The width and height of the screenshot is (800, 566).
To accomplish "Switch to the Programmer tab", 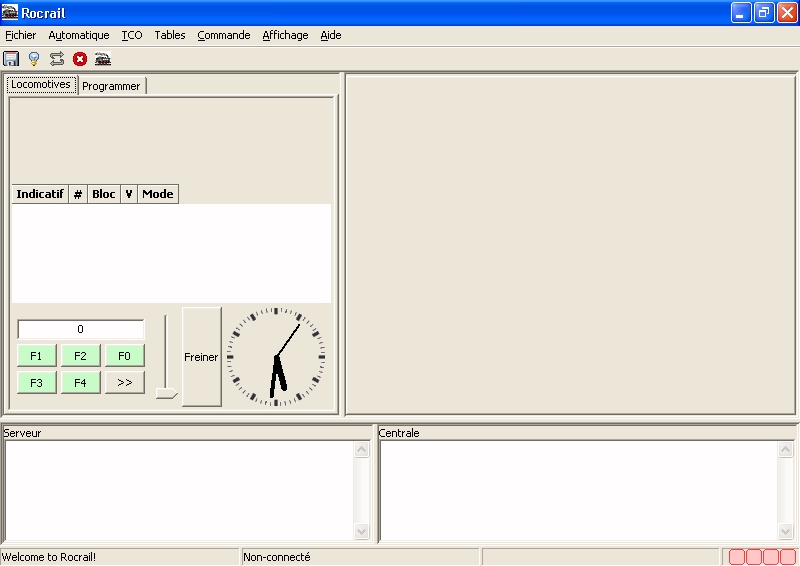I will [x=111, y=86].
